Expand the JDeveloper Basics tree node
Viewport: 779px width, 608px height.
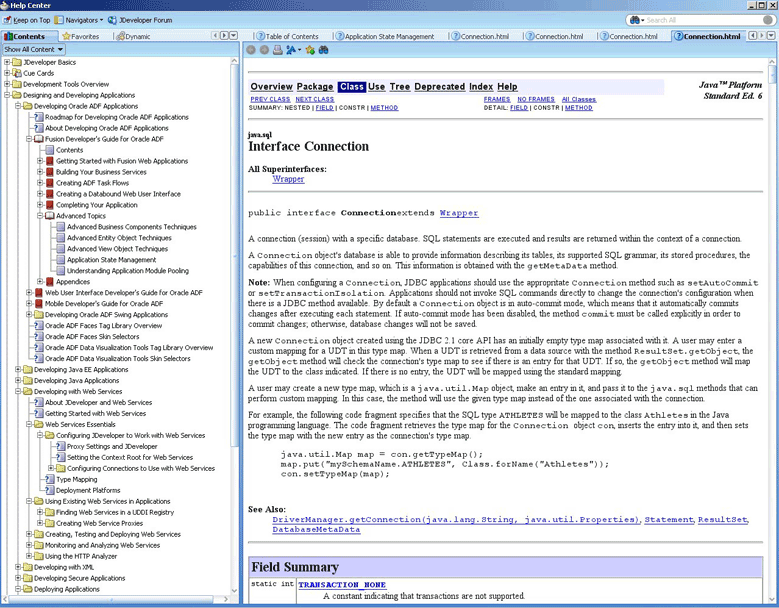pyautogui.click(x=7, y=62)
